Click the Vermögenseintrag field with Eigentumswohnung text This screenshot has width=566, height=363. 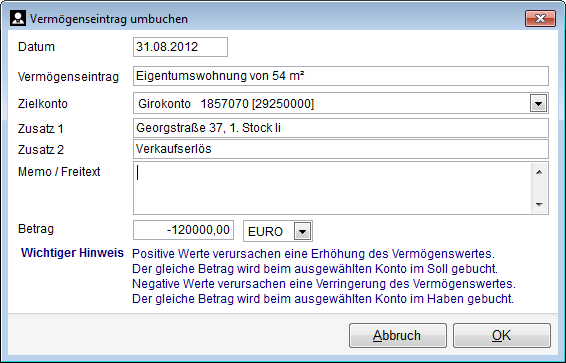(341, 76)
